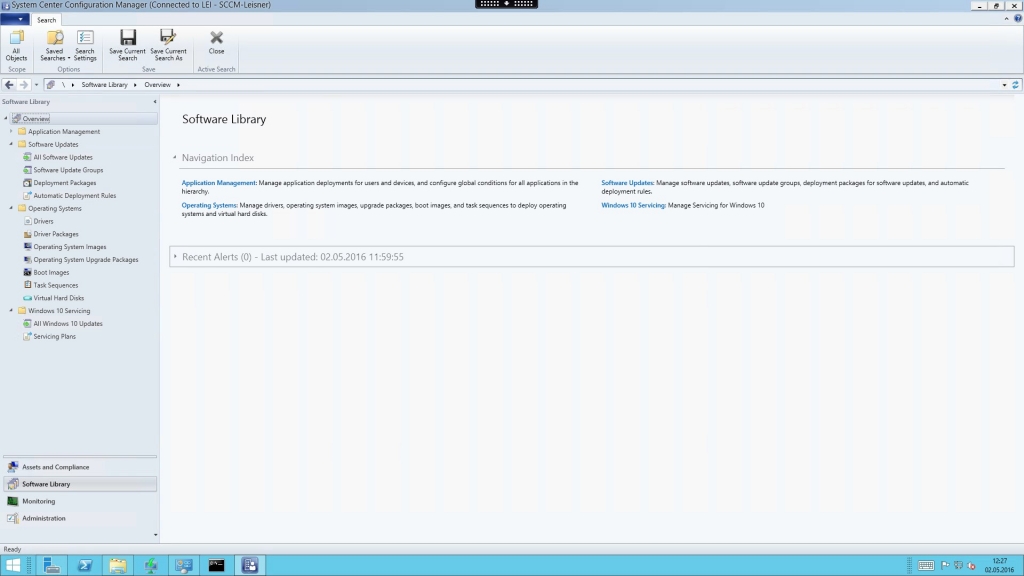
Task: Click Save Current Search As
Action: pyautogui.click(x=168, y=46)
